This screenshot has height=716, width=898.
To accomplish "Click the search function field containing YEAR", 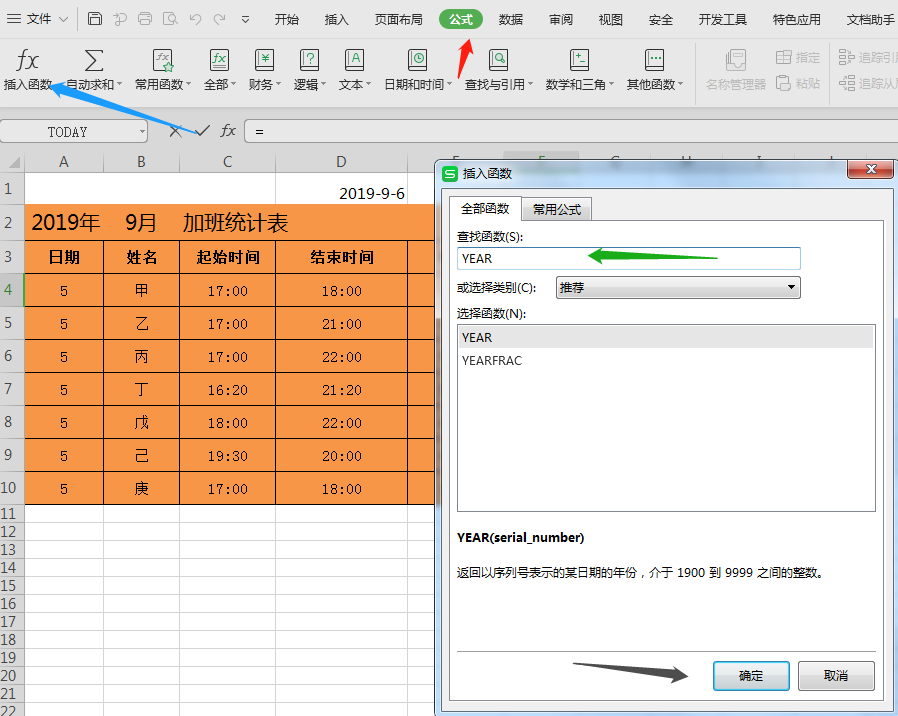I will click(x=628, y=258).
